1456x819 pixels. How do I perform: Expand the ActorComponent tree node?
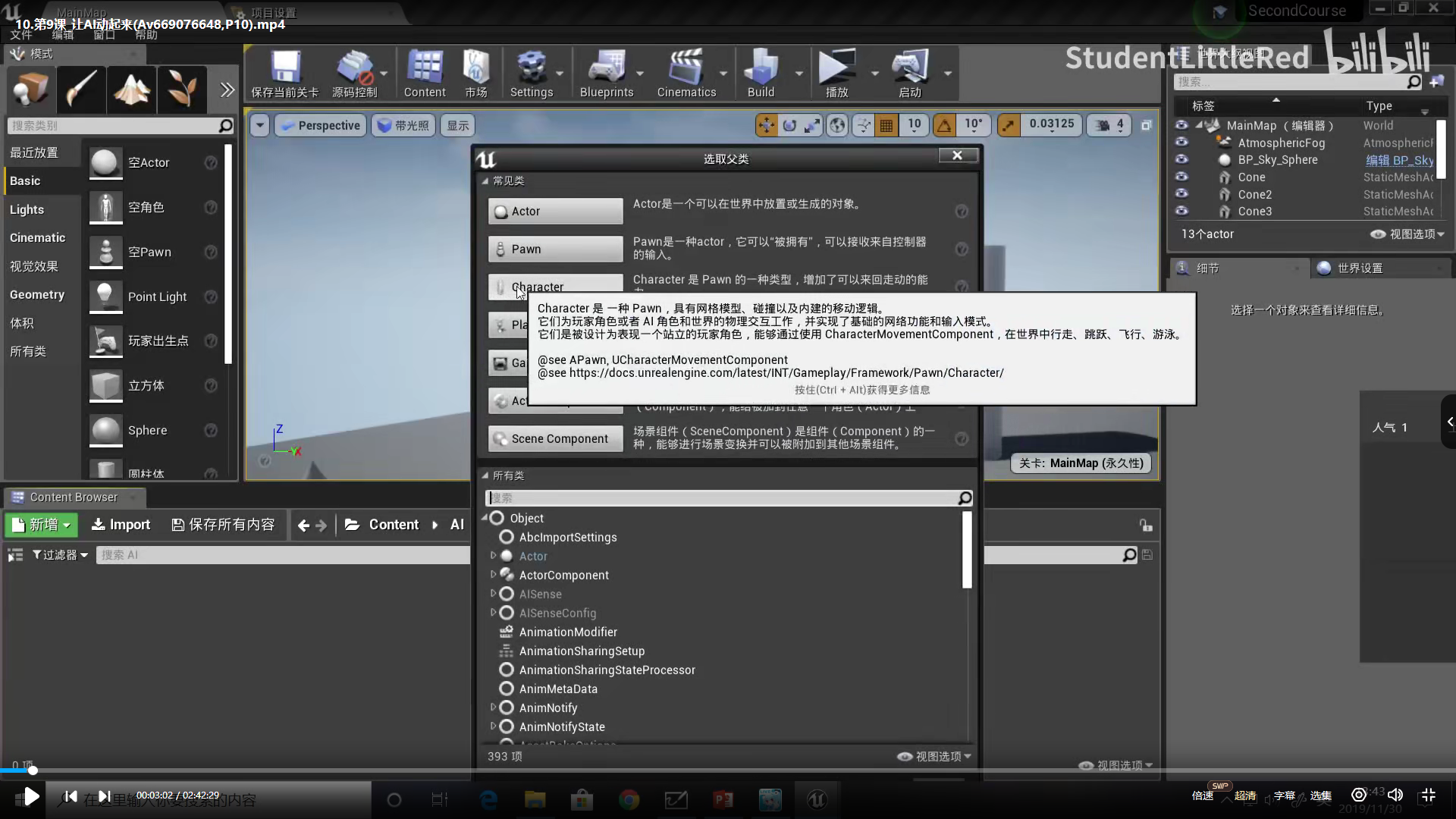coord(493,575)
